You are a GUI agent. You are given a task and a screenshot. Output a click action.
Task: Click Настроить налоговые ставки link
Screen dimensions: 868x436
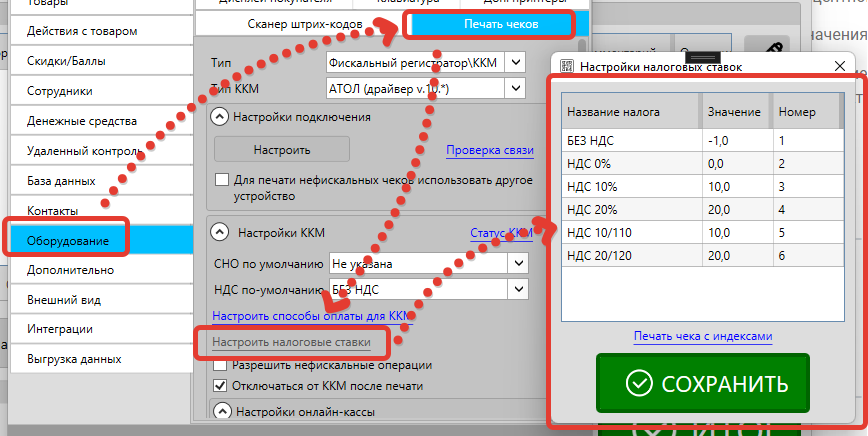tap(291, 342)
